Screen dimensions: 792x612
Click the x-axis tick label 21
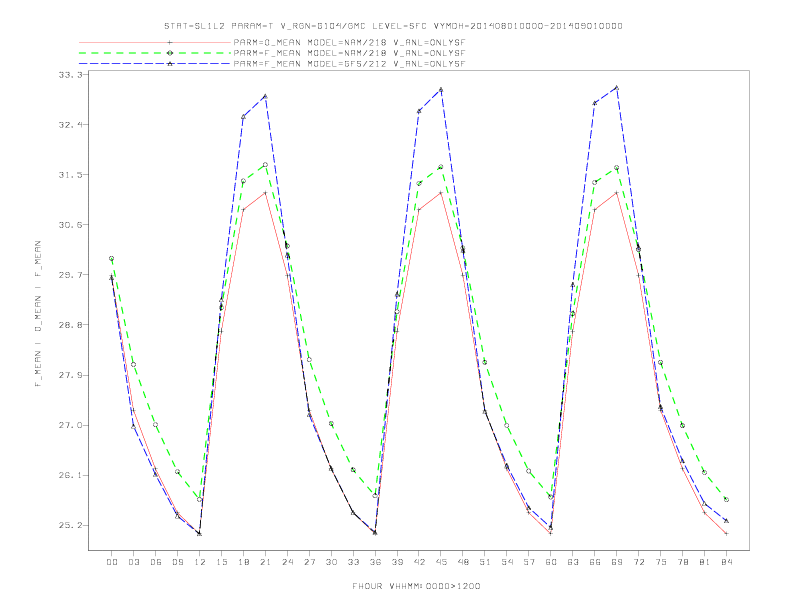point(265,562)
